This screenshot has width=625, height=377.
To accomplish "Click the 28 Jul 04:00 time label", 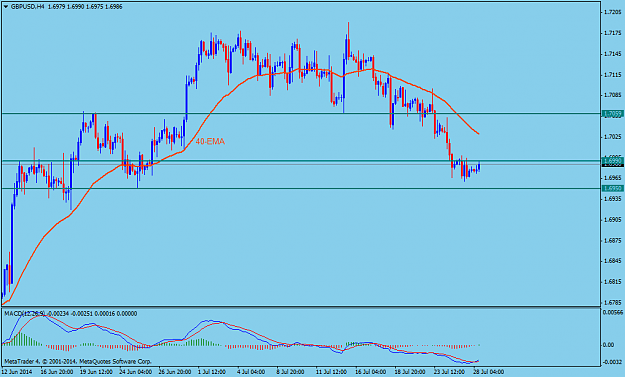I will pos(488,372).
